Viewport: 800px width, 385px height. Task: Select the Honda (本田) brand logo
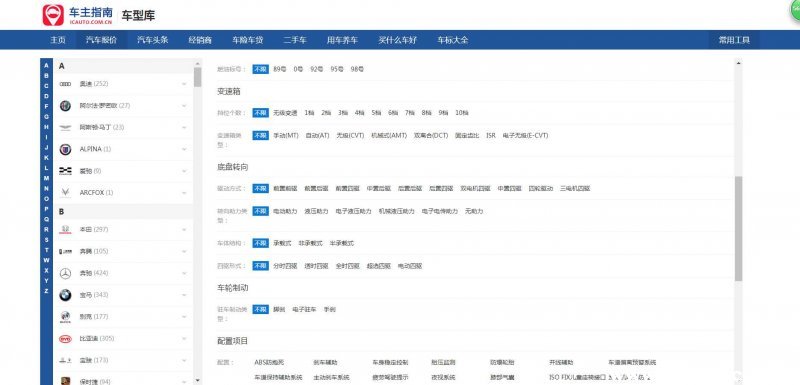coord(65,229)
